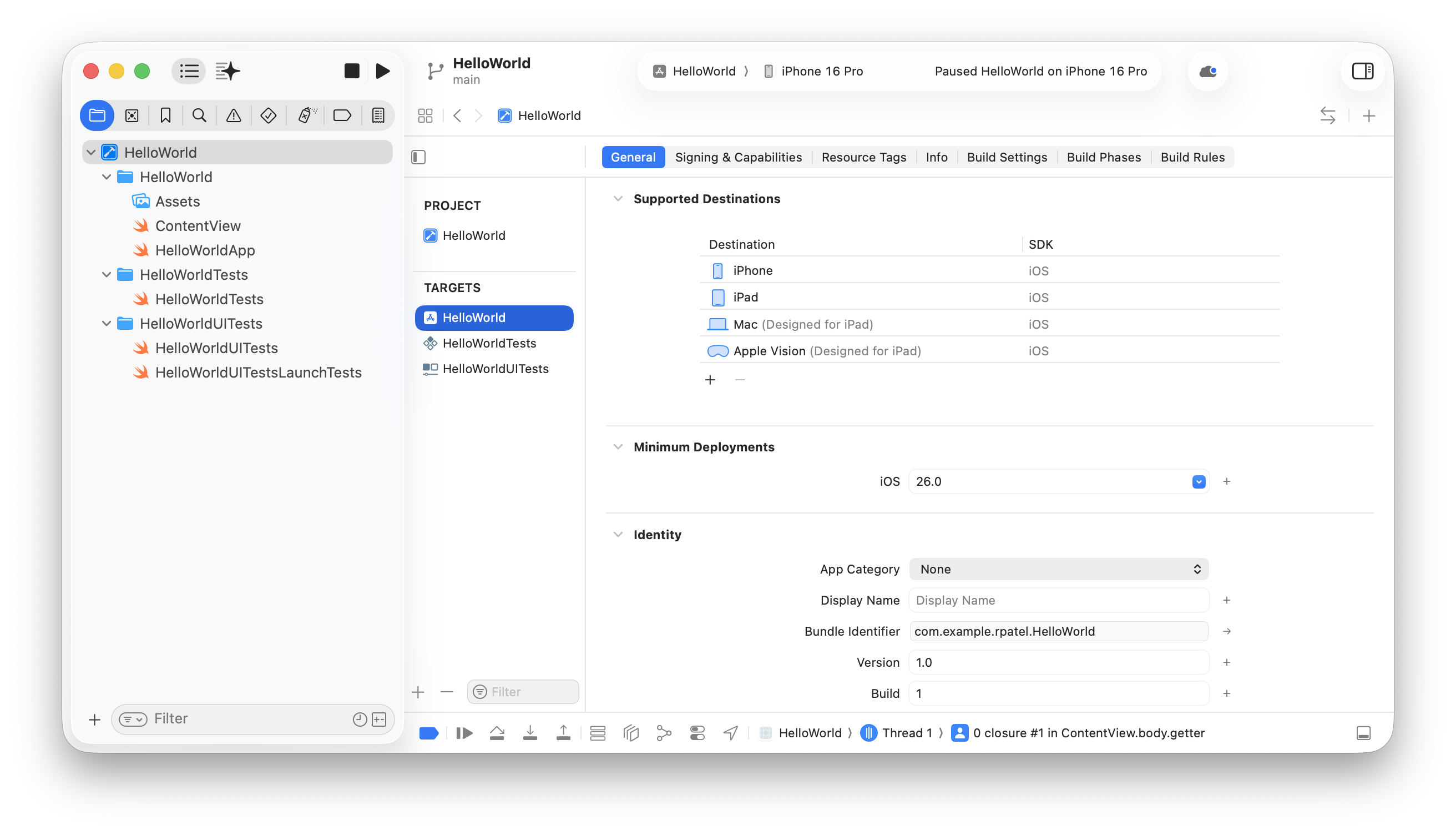Open the Build Settings tab
The width and height of the screenshot is (1456, 835).
pos(1007,157)
